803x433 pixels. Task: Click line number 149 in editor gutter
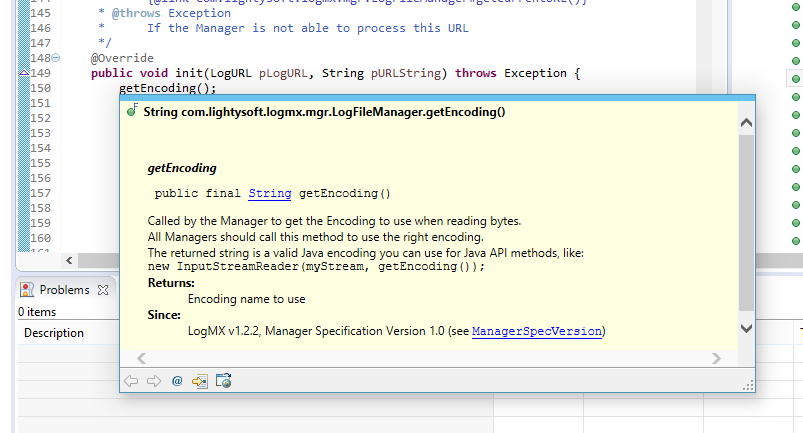tap(40, 73)
